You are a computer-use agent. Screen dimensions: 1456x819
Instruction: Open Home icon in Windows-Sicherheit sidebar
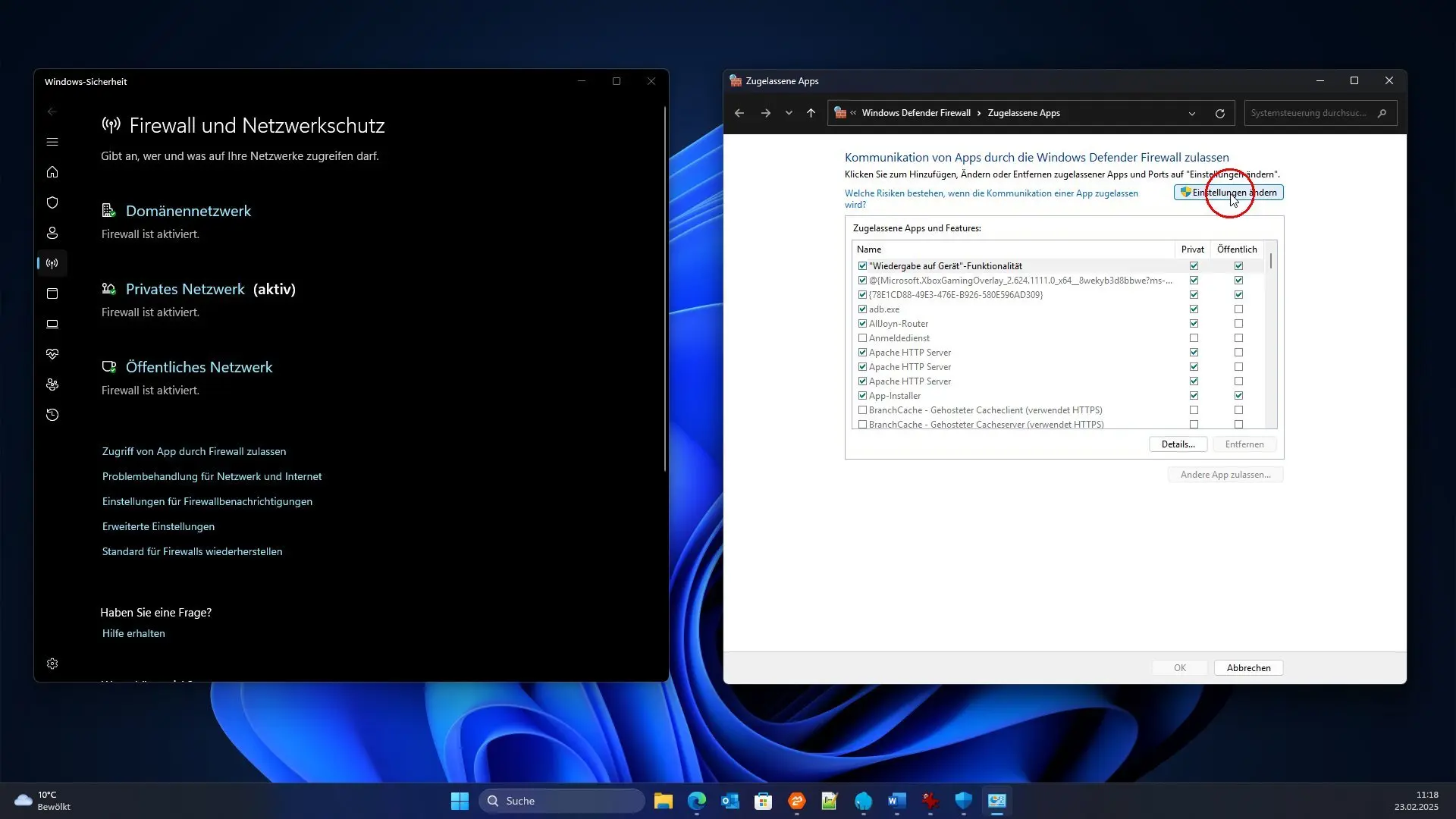click(x=52, y=172)
